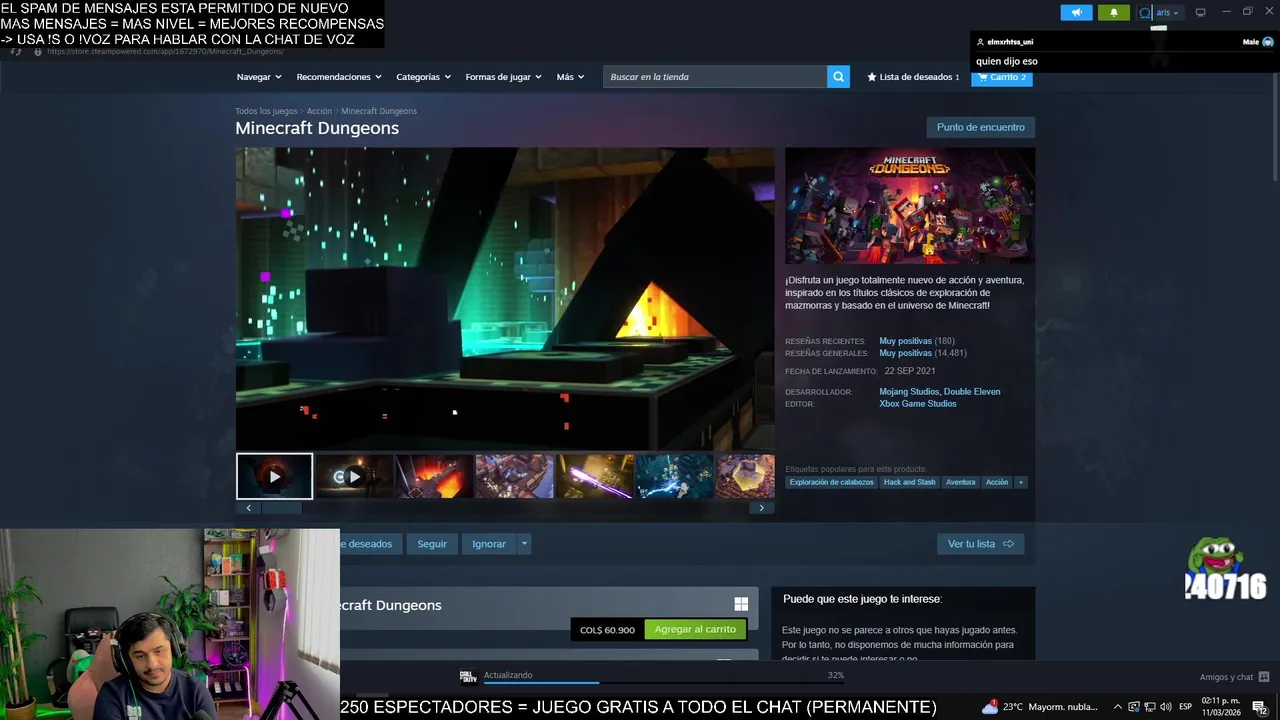The width and height of the screenshot is (1280, 720).
Task: Click the Hack and Slash tag
Action: tap(909, 482)
